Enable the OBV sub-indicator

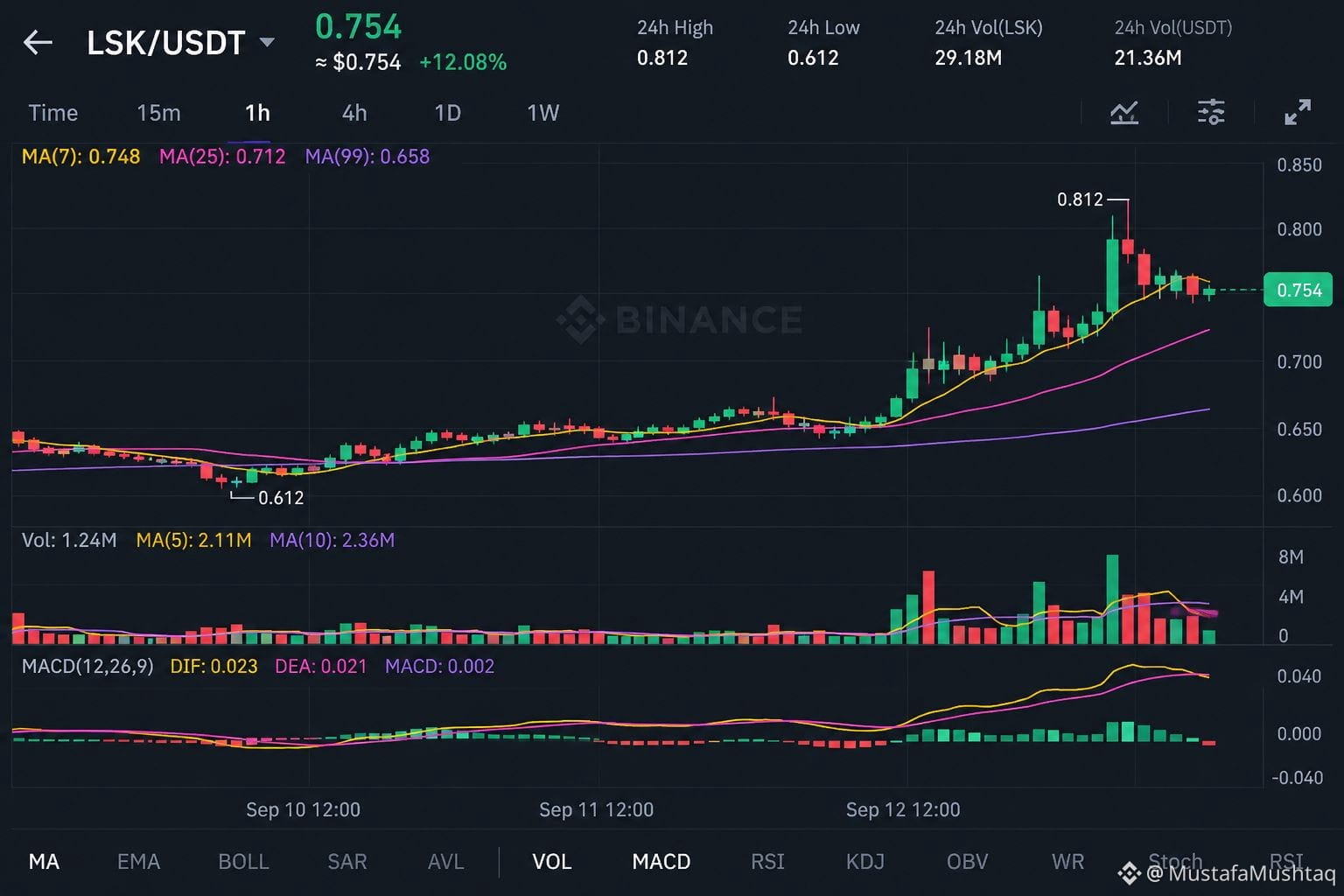point(967,862)
